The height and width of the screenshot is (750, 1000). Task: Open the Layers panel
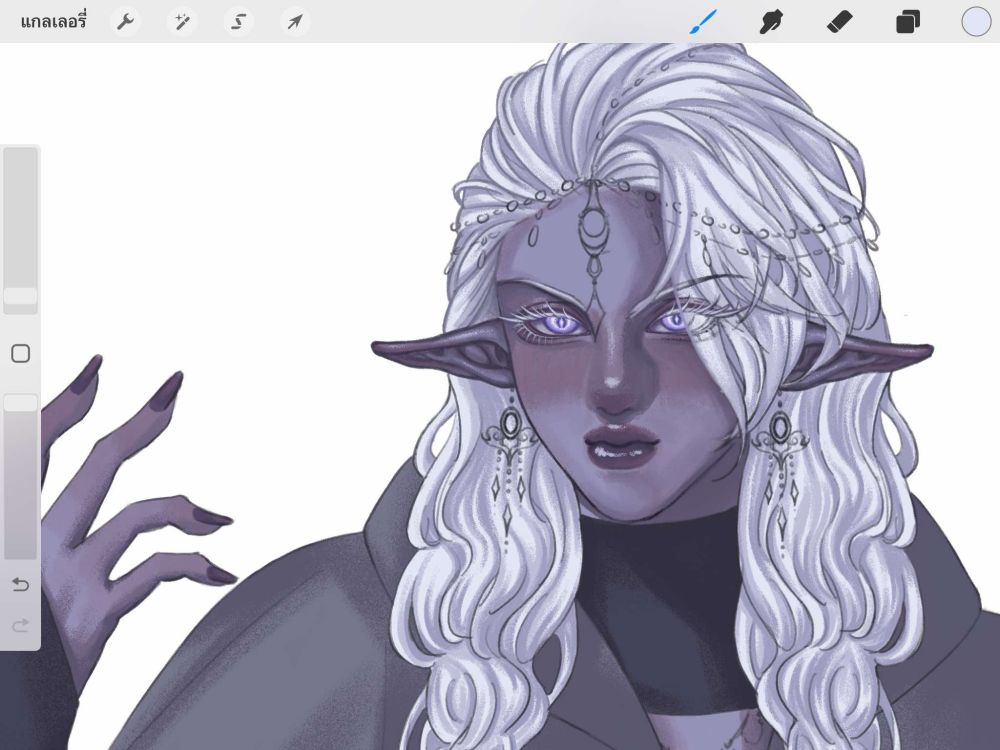click(x=908, y=22)
